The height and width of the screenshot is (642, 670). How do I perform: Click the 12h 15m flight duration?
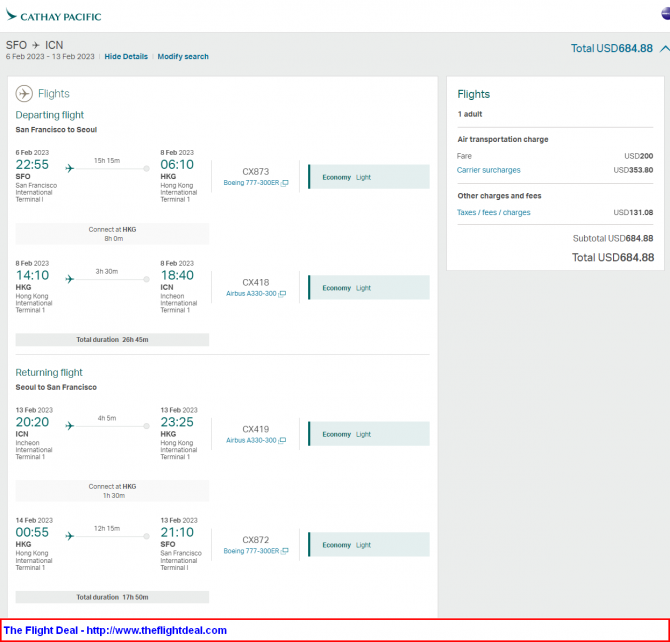[x=107, y=529]
